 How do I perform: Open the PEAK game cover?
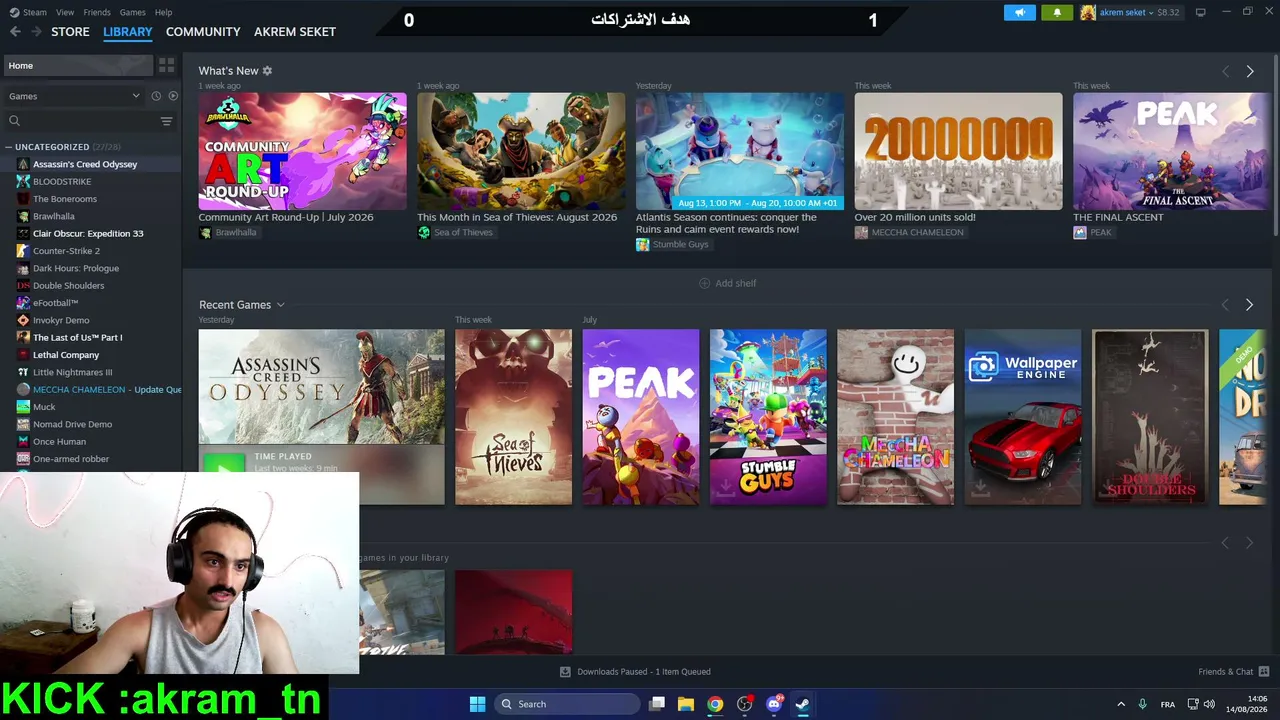coord(641,417)
